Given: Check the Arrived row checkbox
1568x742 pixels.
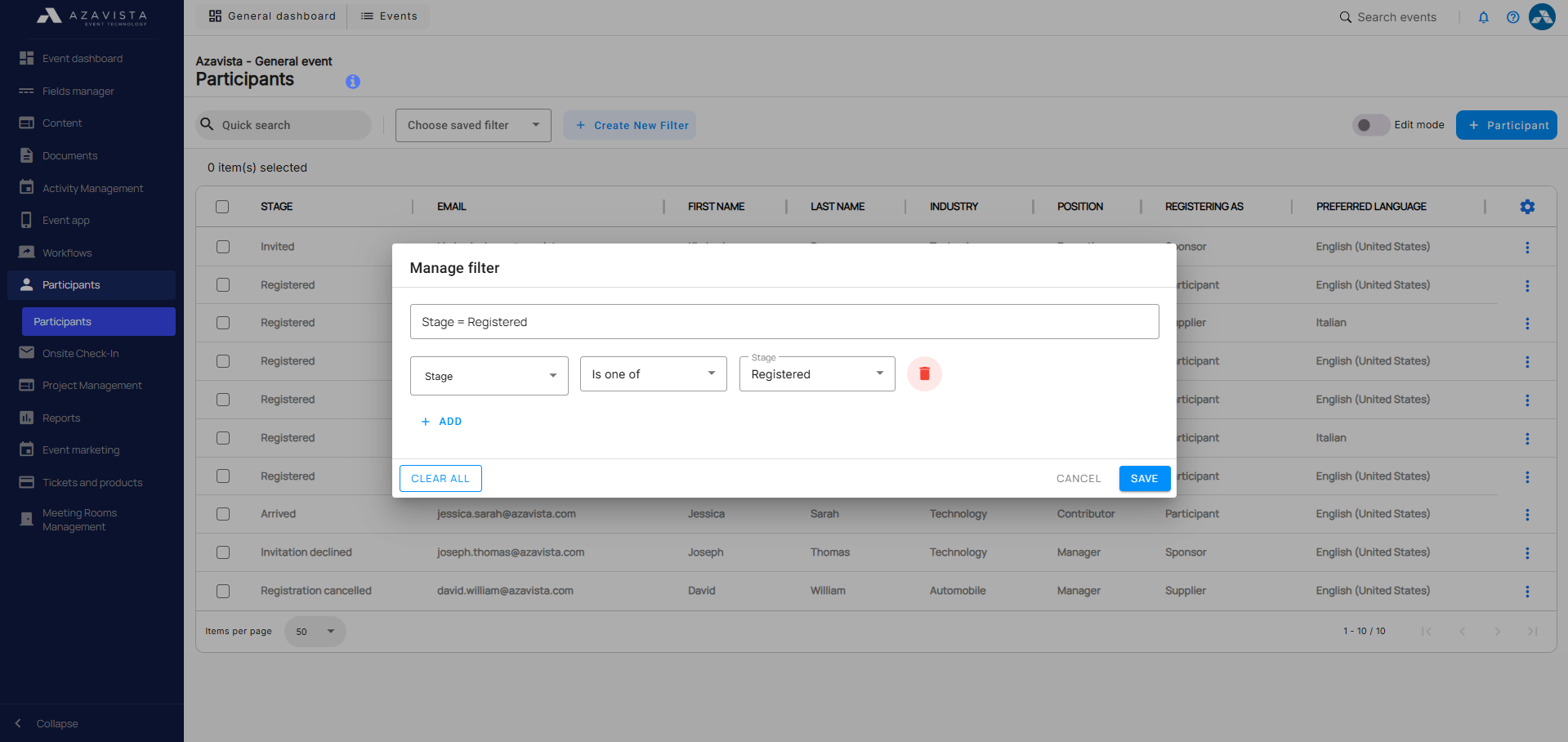Looking at the screenshot, I should click(223, 514).
